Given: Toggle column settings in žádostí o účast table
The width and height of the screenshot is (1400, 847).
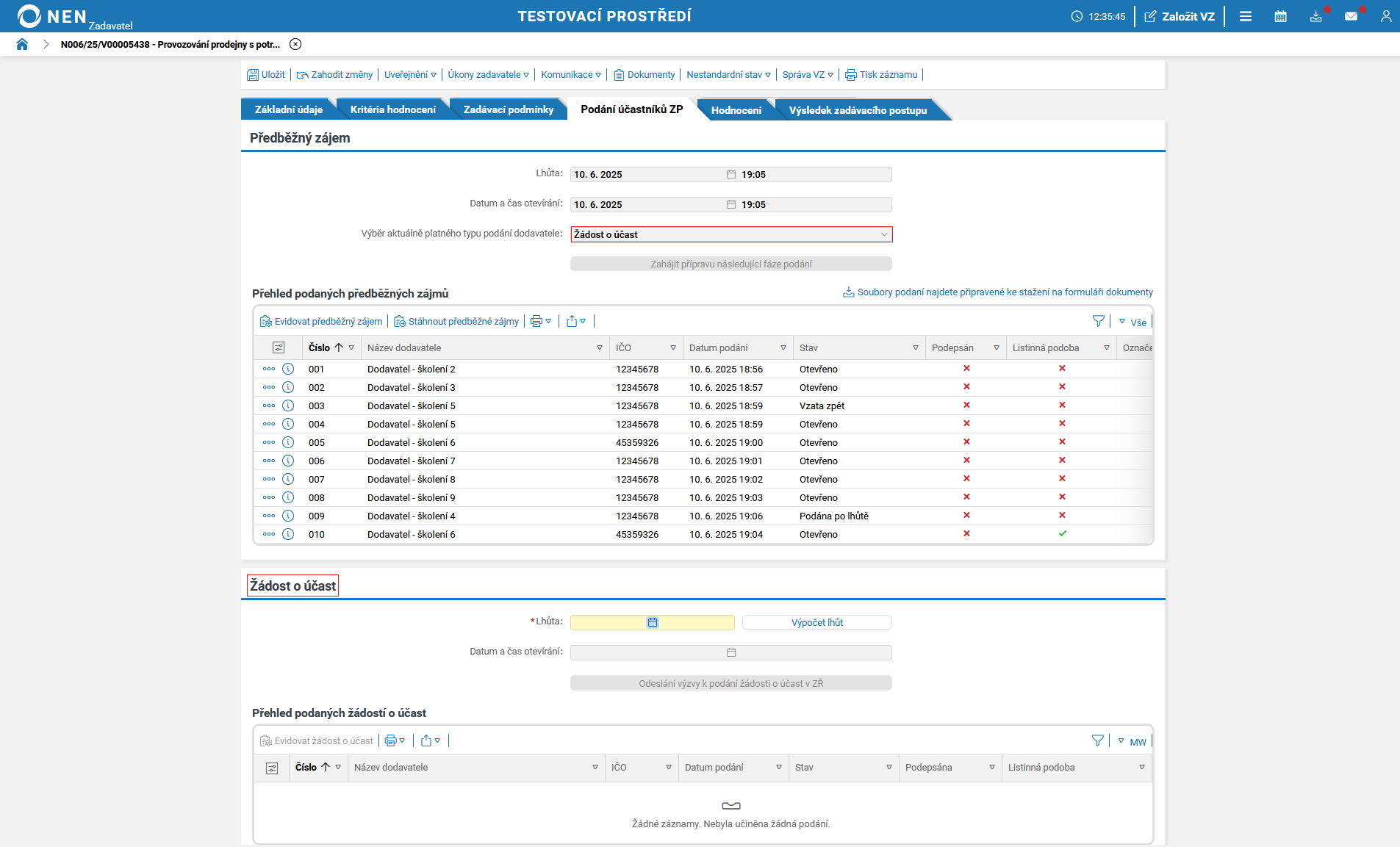Looking at the screenshot, I should tap(272, 768).
